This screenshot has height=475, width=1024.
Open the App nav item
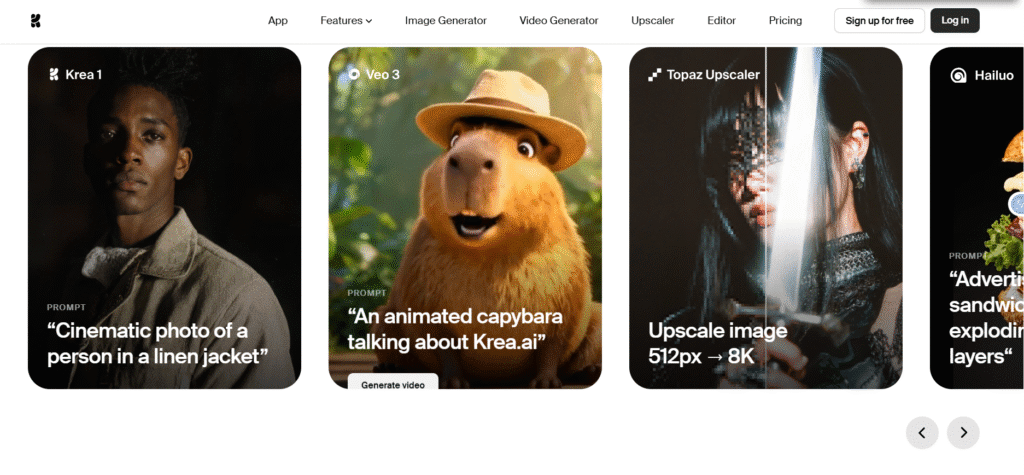(x=278, y=20)
